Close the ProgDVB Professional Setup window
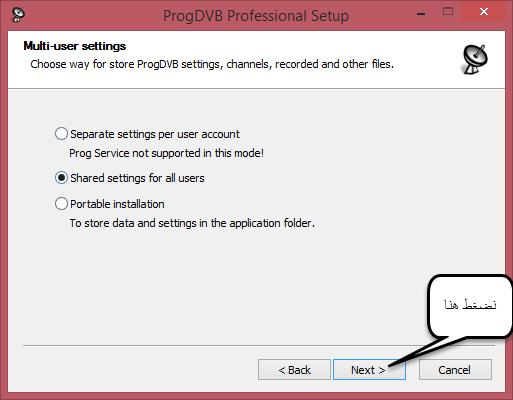Viewport: 513px width, 400px height. (x=484, y=12)
